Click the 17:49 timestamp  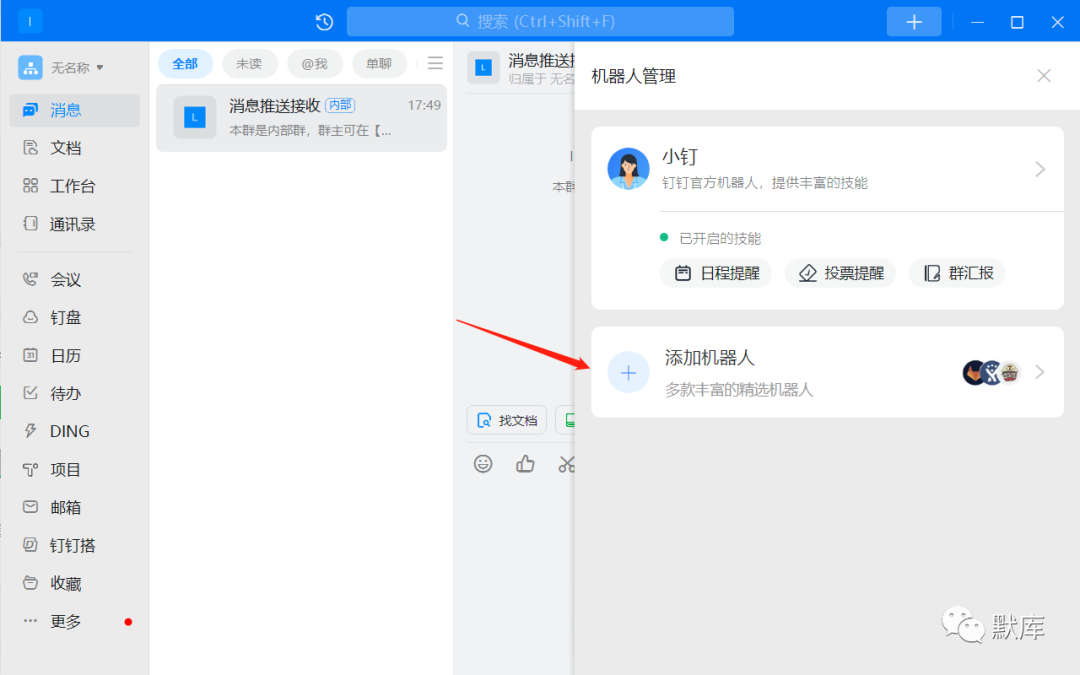[x=424, y=105]
